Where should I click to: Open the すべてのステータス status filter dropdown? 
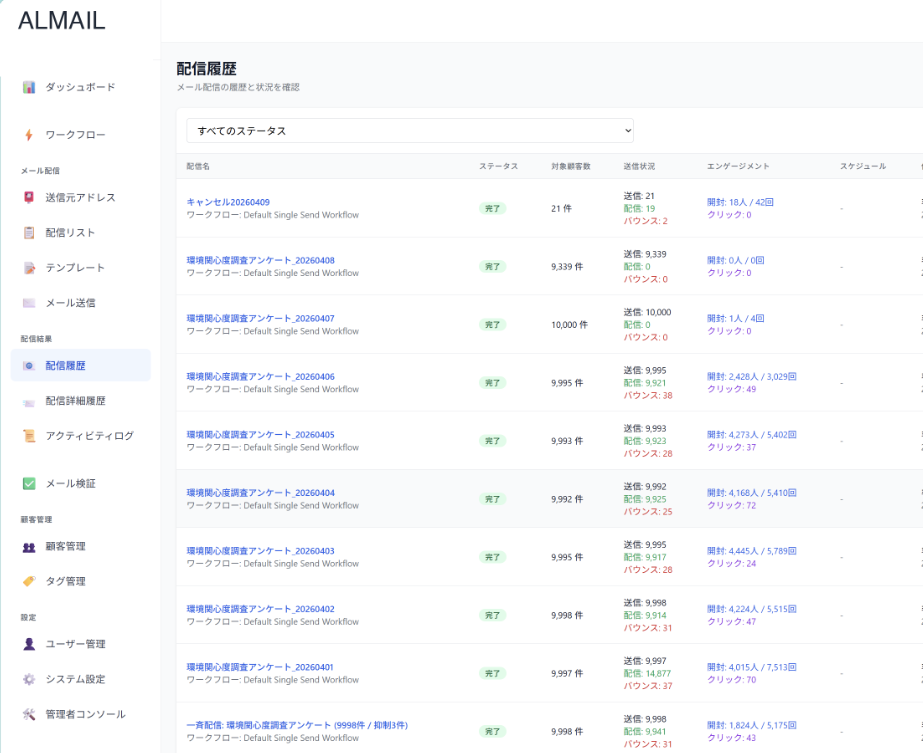(x=410, y=131)
